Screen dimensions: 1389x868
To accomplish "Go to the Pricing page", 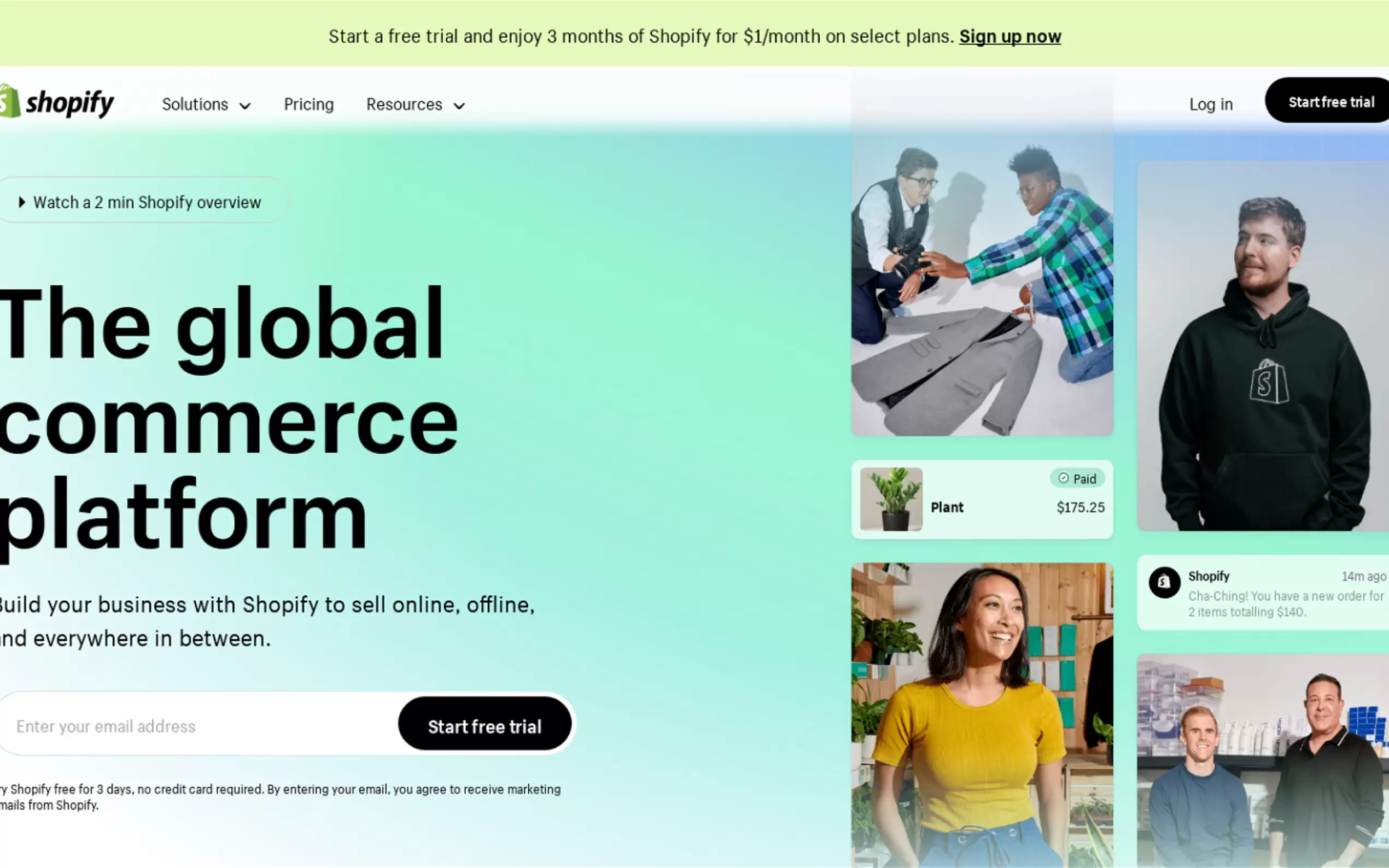I will tap(309, 104).
